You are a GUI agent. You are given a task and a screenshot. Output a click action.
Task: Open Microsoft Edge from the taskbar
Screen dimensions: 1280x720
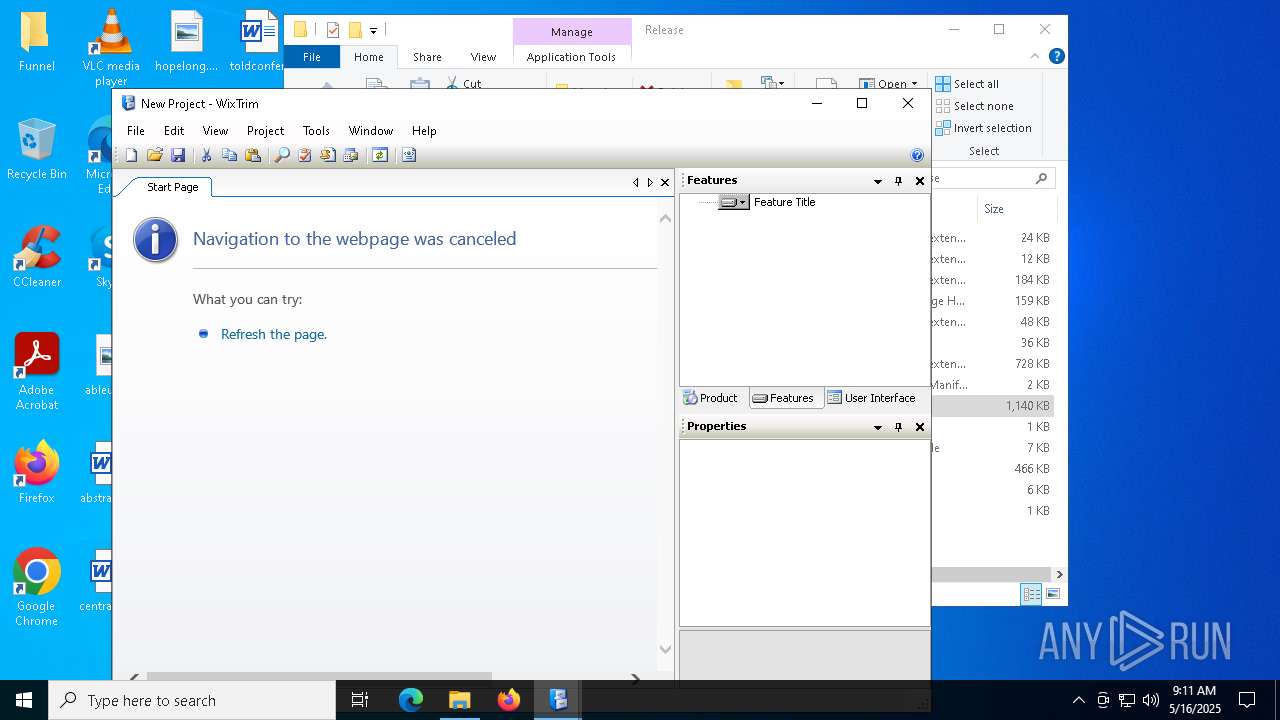pos(411,700)
